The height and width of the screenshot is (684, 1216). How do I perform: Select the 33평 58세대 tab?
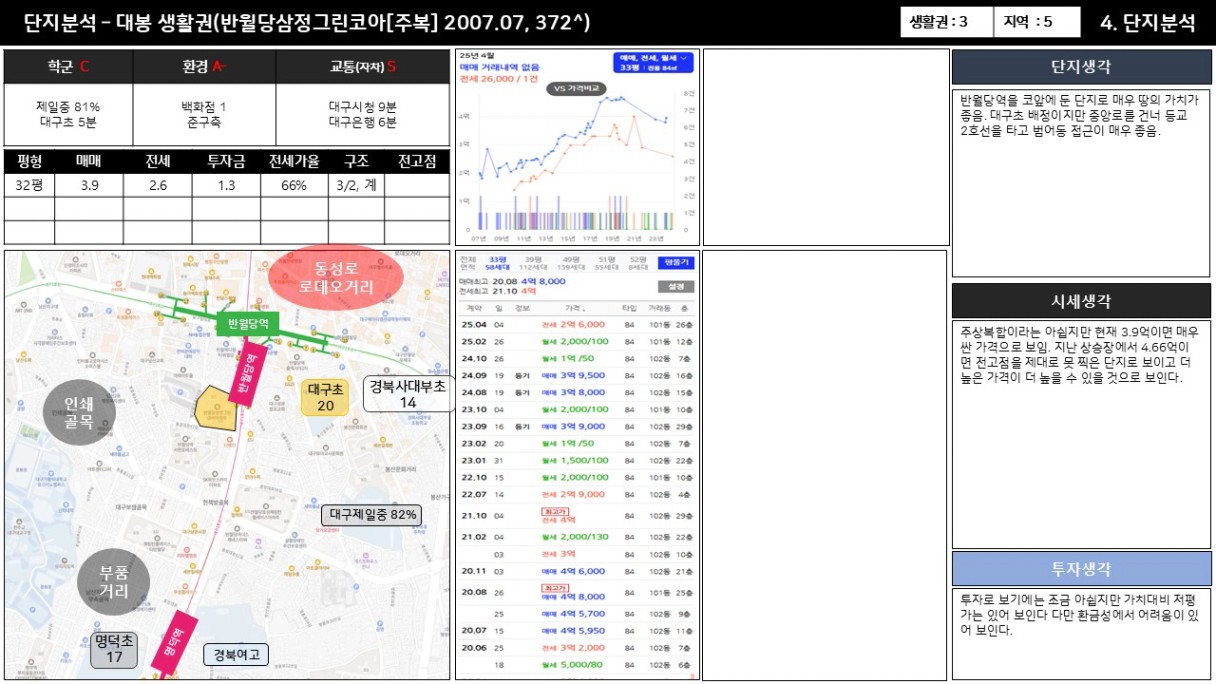(x=497, y=263)
